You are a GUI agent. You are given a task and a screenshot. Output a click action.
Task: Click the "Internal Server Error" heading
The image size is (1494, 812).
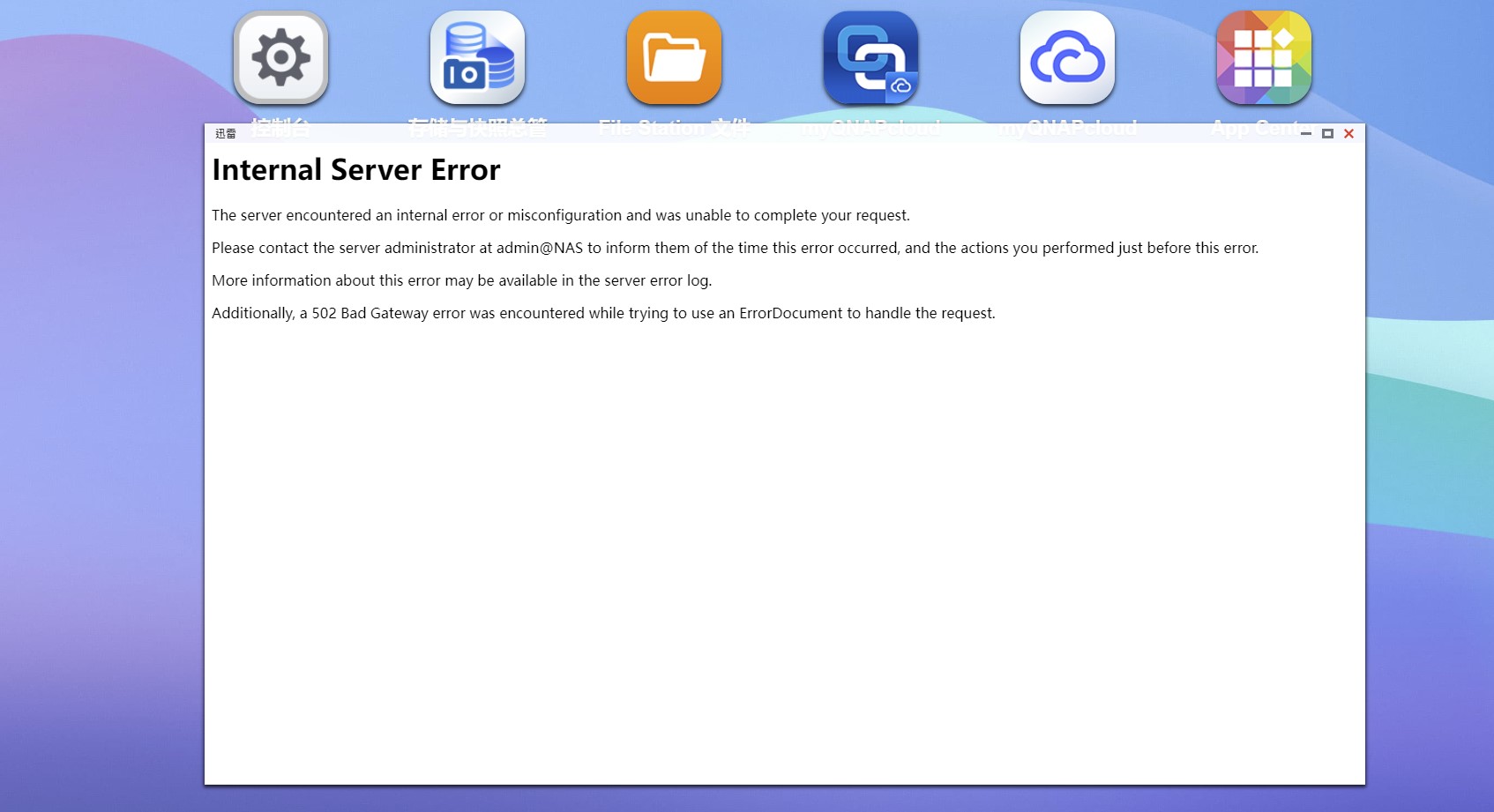click(355, 169)
